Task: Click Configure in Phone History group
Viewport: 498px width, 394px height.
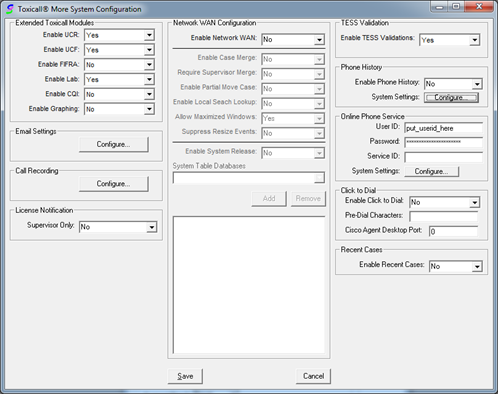Action: tap(451, 97)
